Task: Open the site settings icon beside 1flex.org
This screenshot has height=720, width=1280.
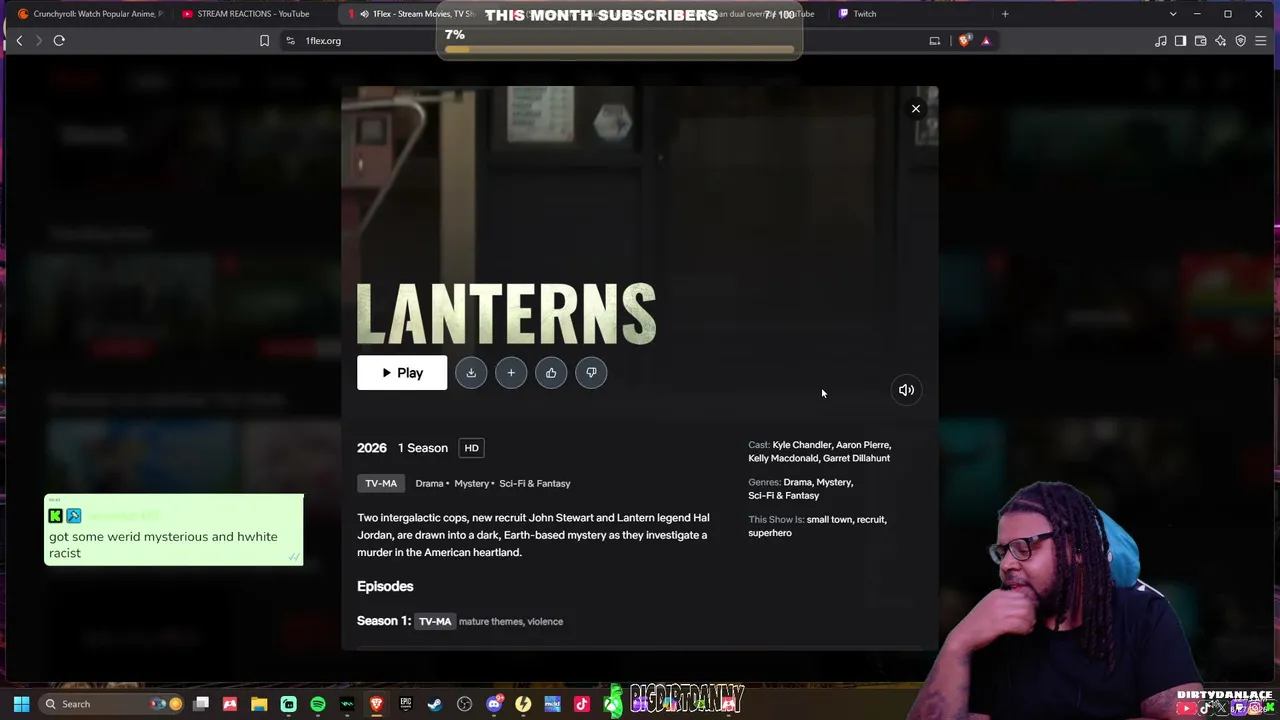Action: coord(290,41)
